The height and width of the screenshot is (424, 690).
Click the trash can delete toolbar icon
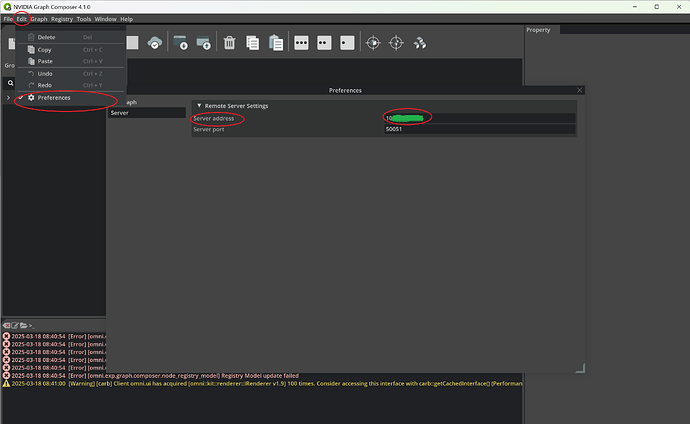point(229,43)
